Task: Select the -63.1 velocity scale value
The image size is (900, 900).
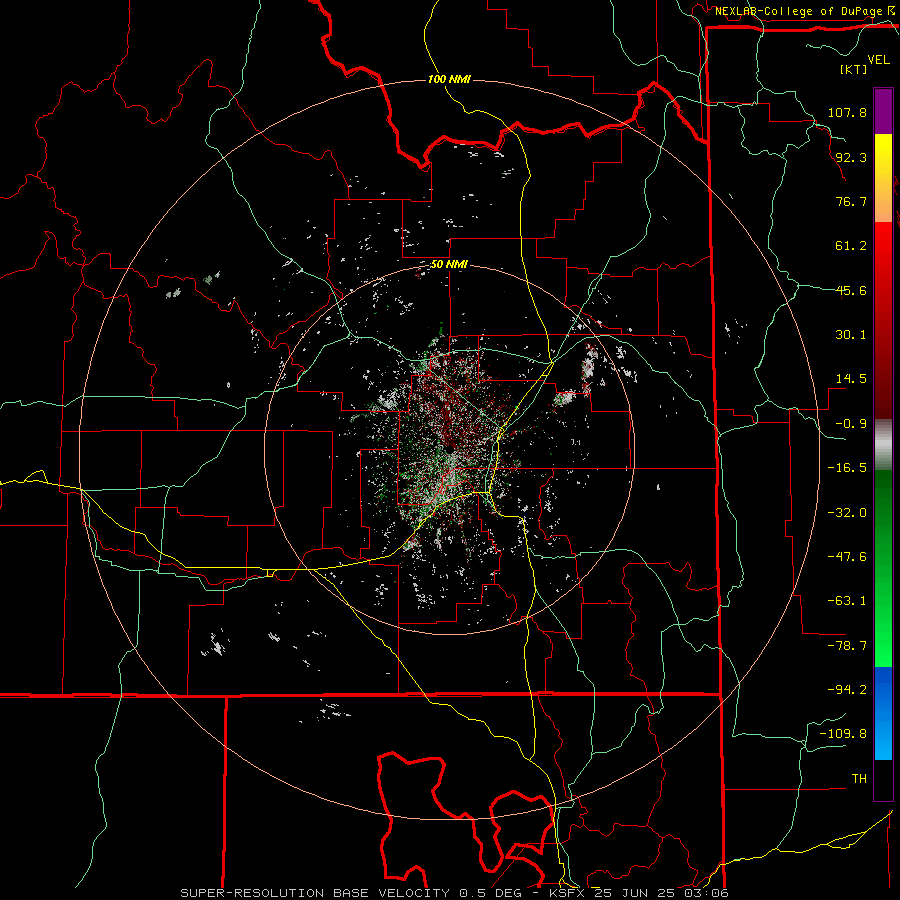Action: point(847,601)
